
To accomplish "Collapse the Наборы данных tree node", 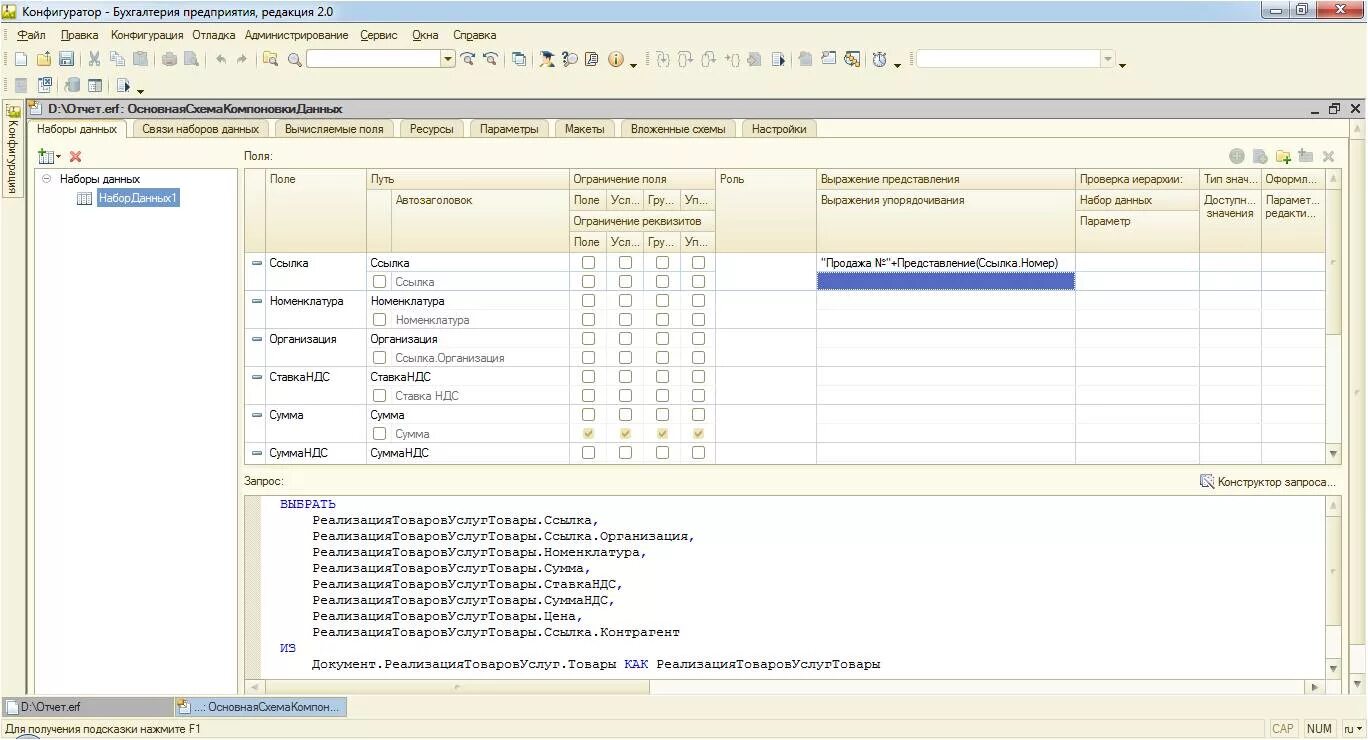I will tap(47, 179).
